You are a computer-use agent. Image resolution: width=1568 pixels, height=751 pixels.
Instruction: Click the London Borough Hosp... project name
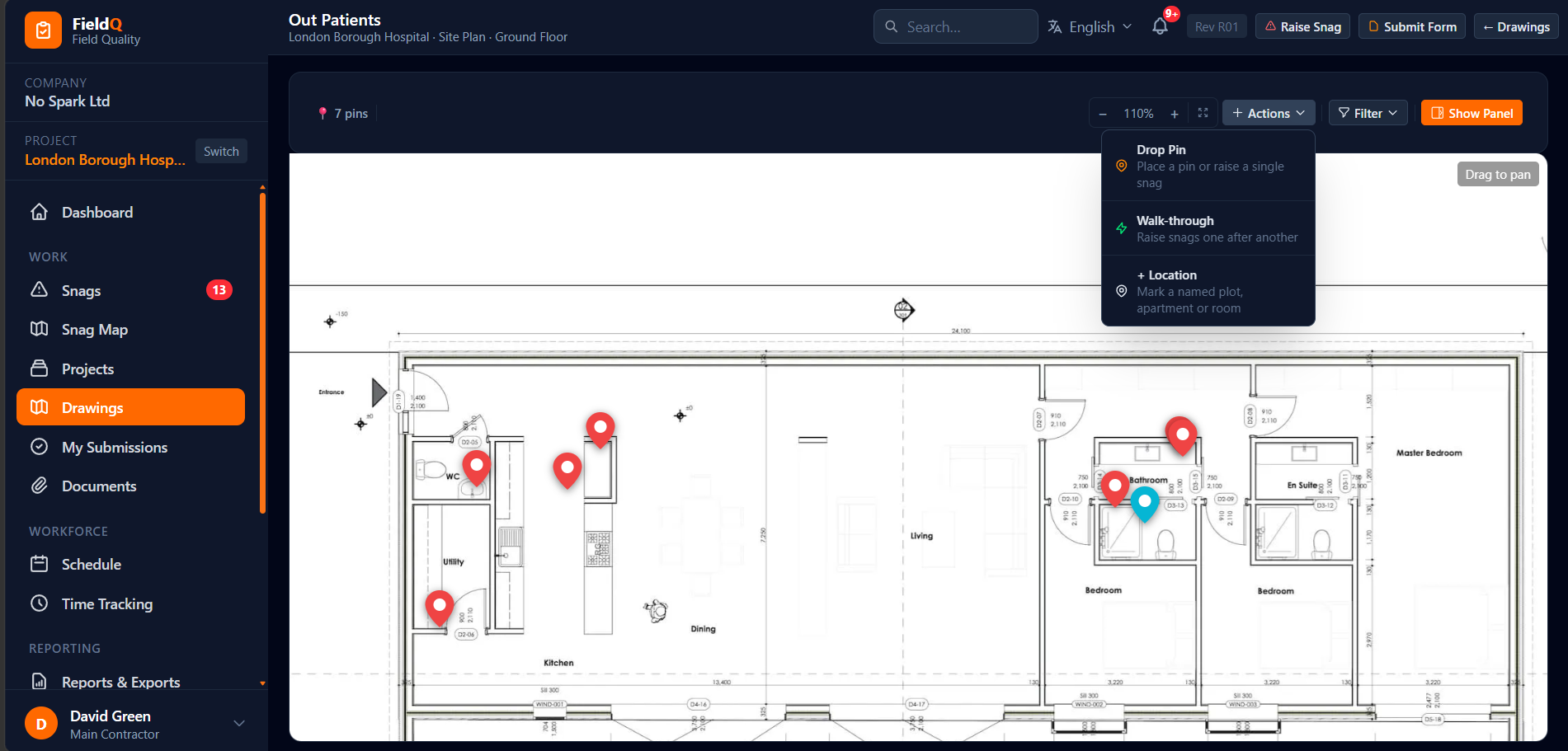(x=105, y=160)
